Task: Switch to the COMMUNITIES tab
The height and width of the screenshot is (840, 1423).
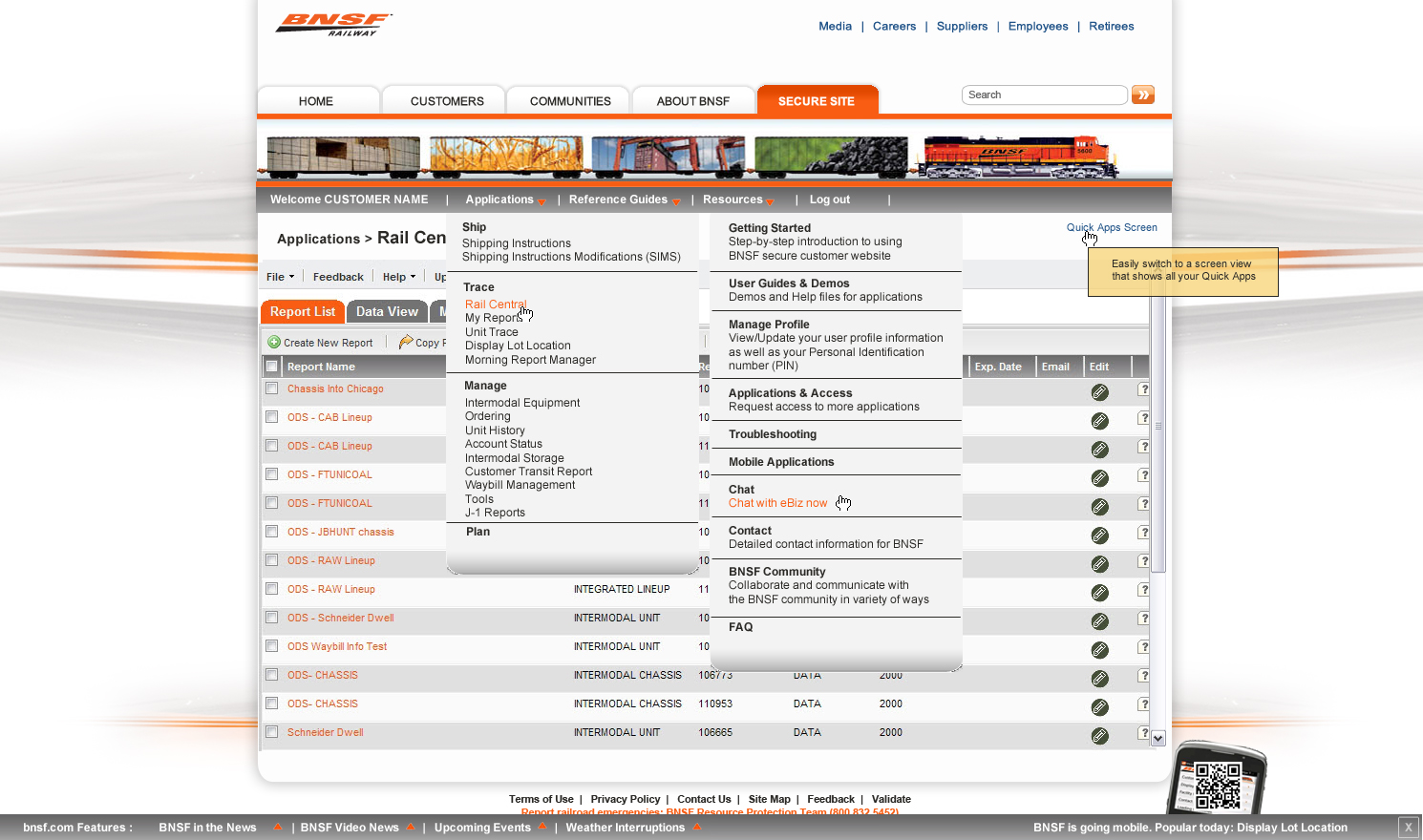Action: (x=570, y=101)
